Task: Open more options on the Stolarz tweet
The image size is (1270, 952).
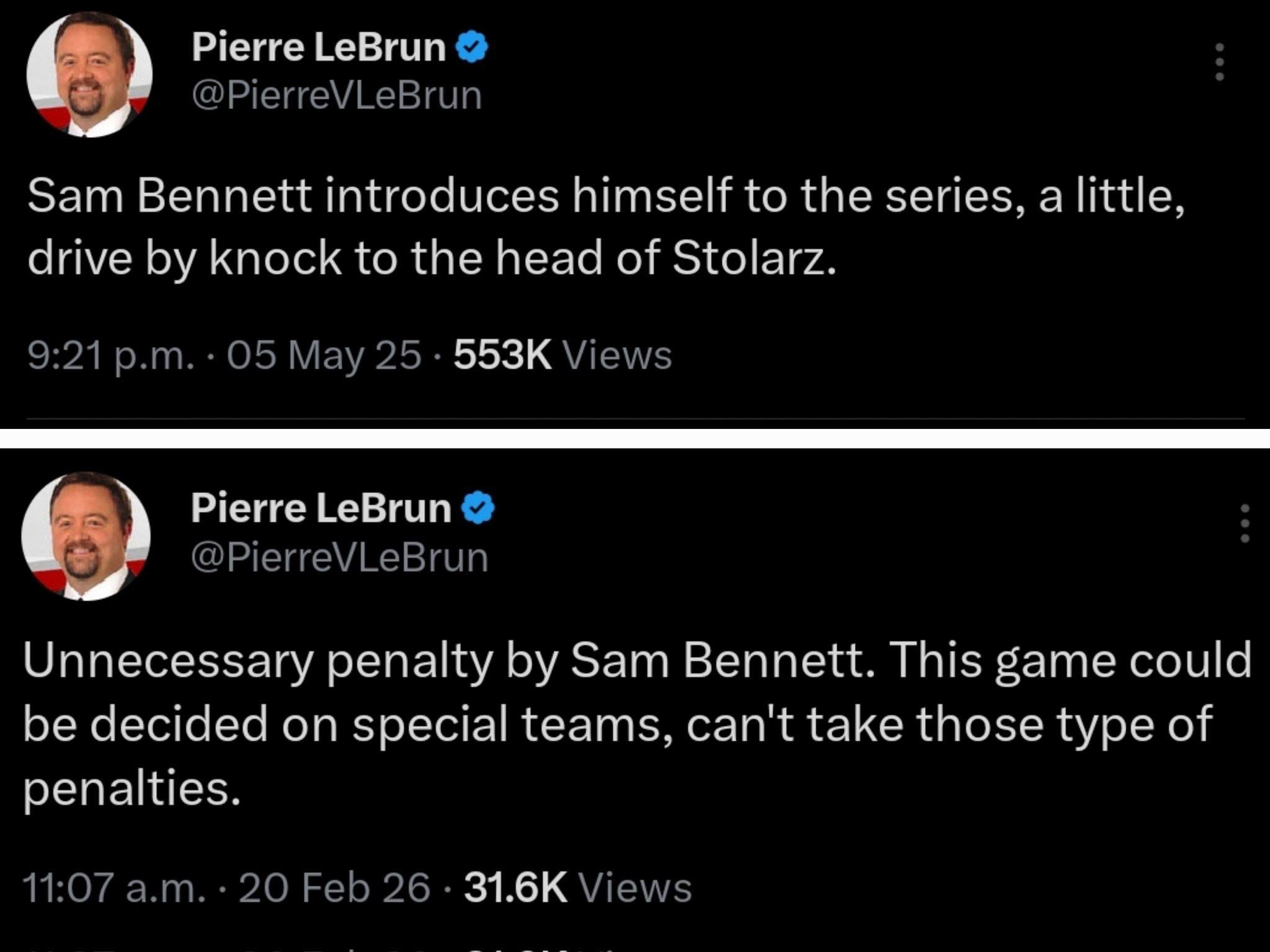Action: click(x=1219, y=61)
